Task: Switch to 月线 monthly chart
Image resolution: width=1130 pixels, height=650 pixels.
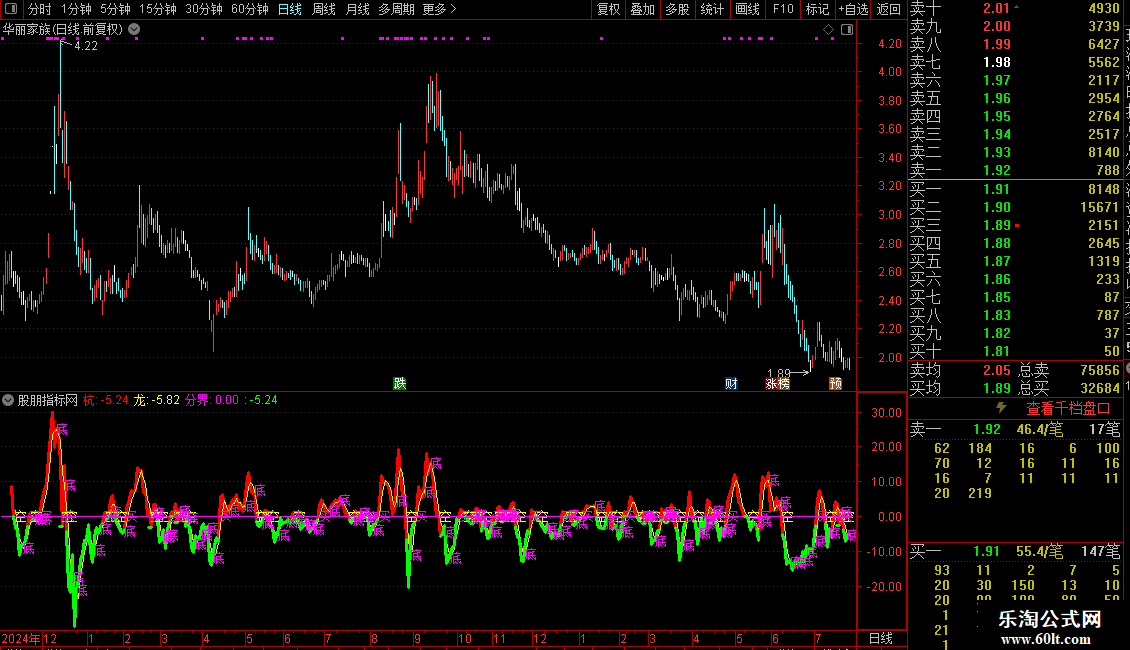Action: (x=357, y=9)
